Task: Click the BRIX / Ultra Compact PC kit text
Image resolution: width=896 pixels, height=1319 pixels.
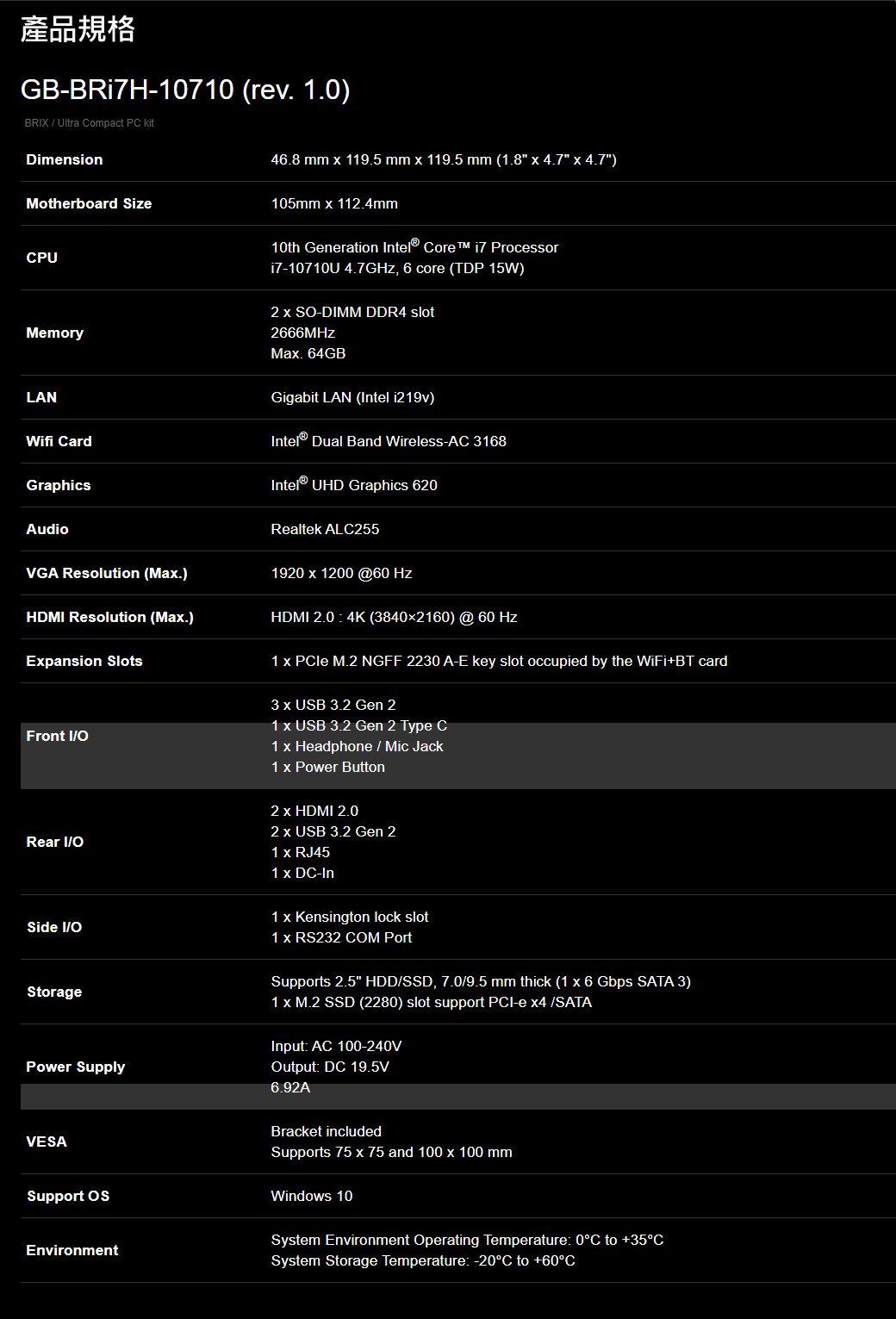Action: [90, 123]
